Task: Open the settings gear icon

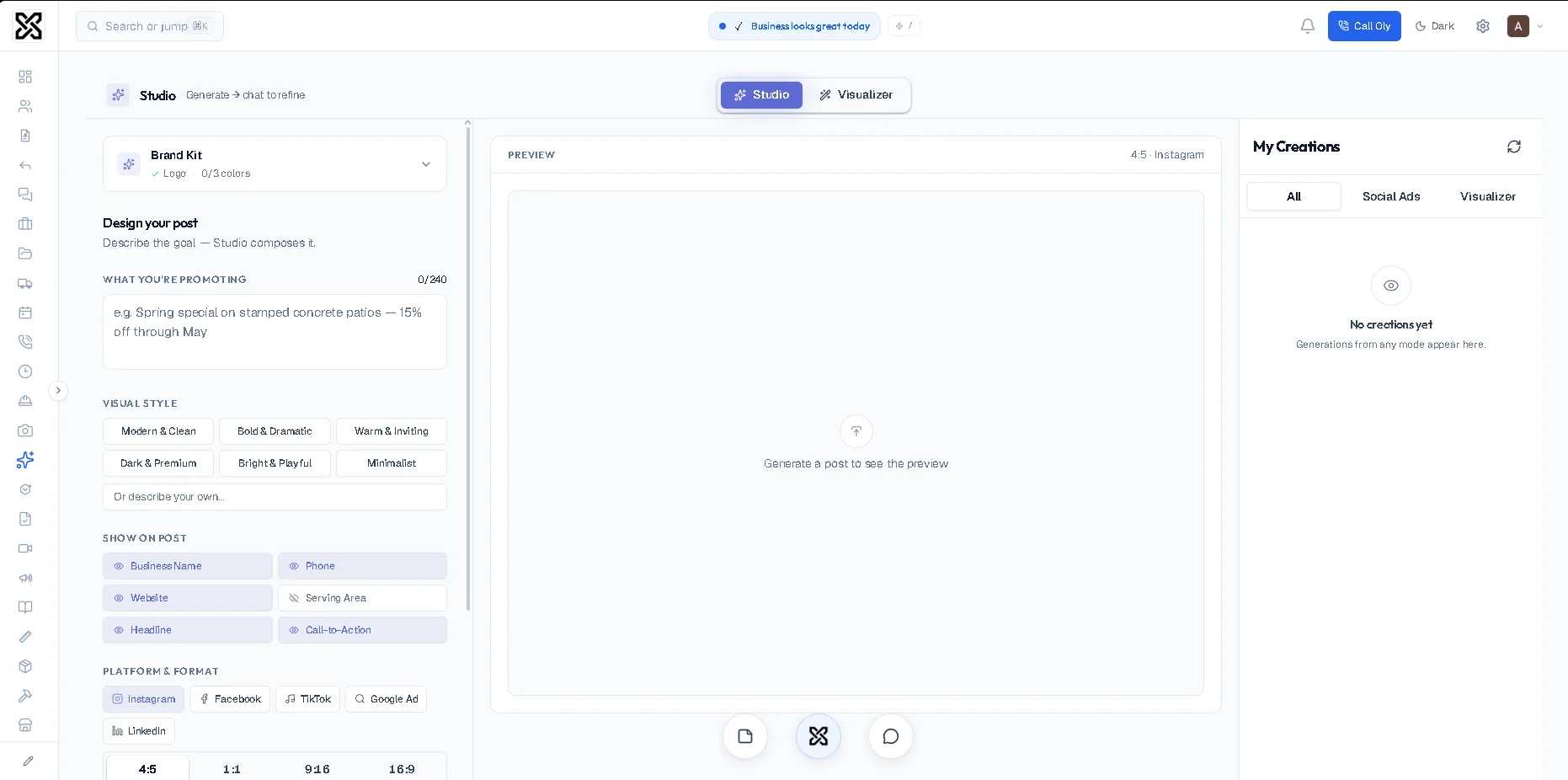Action: (x=1483, y=26)
